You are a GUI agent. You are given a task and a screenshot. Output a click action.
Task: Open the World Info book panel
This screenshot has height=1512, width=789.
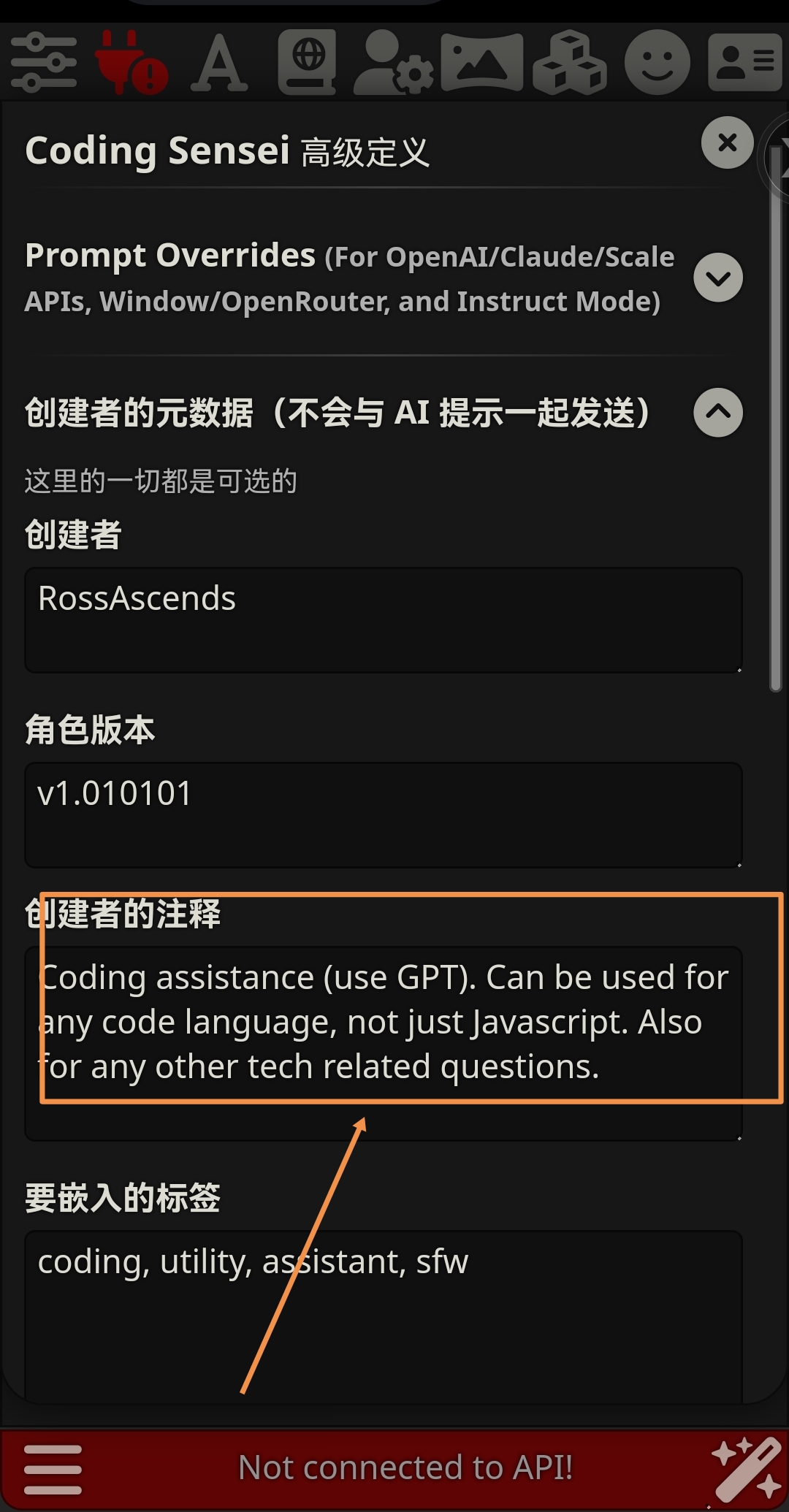pyautogui.click(x=307, y=62)
